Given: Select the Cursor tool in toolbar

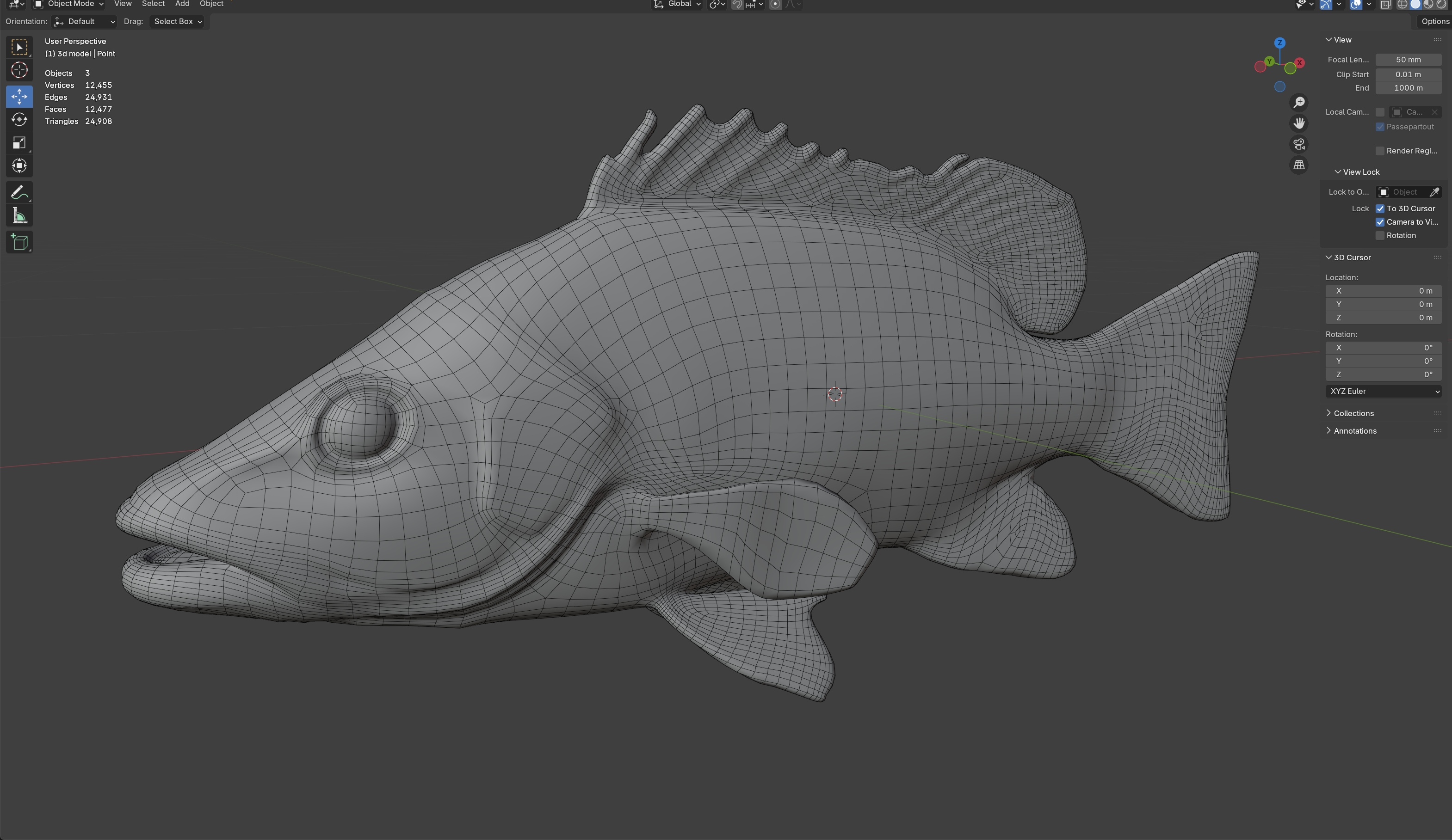Looking at the screenshot, I should tap(19, 70).
